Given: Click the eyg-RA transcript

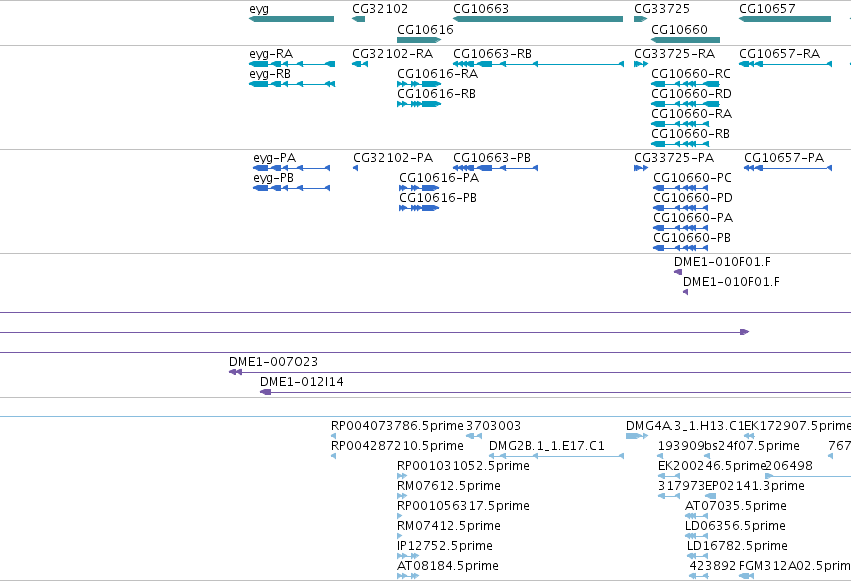Looking at the screenshot, I should click(x=291, y=64).
